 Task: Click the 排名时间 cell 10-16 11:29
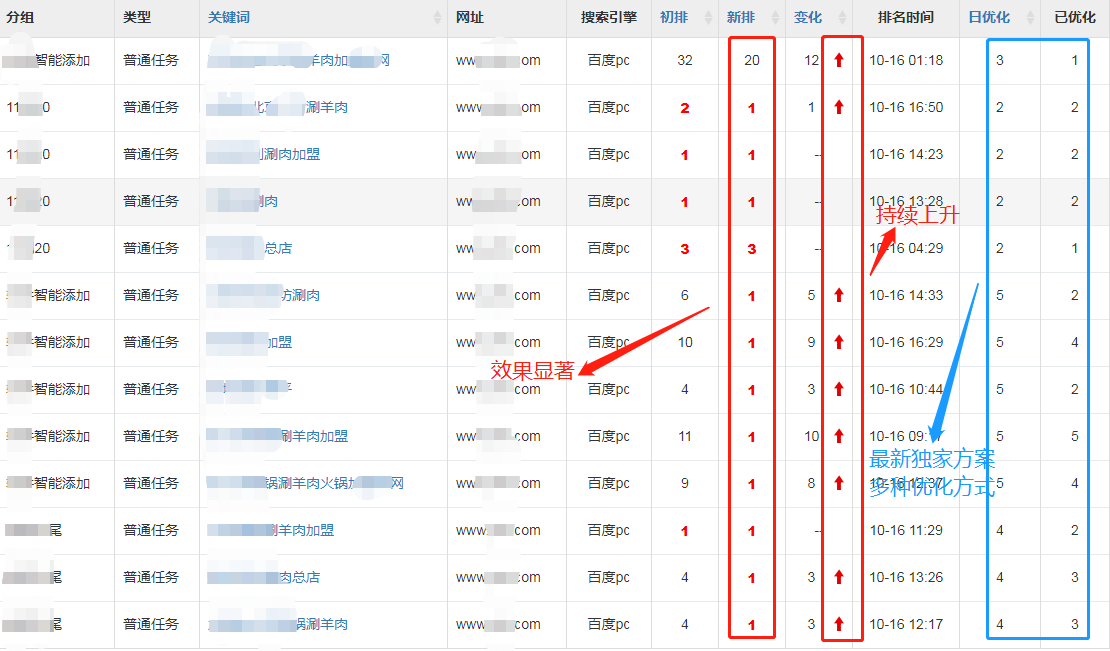(906, 530)
